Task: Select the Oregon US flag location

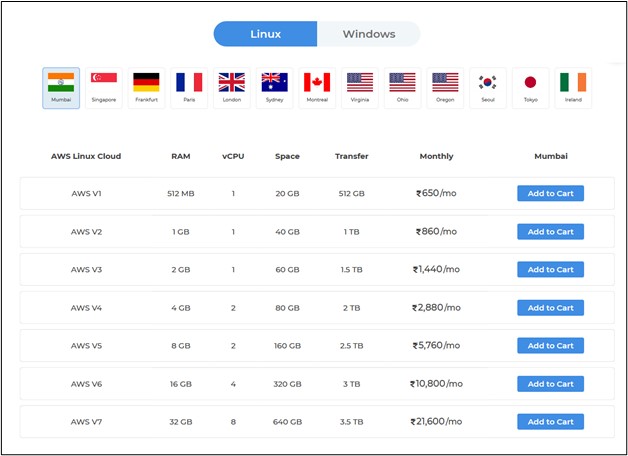Action: 445,88
